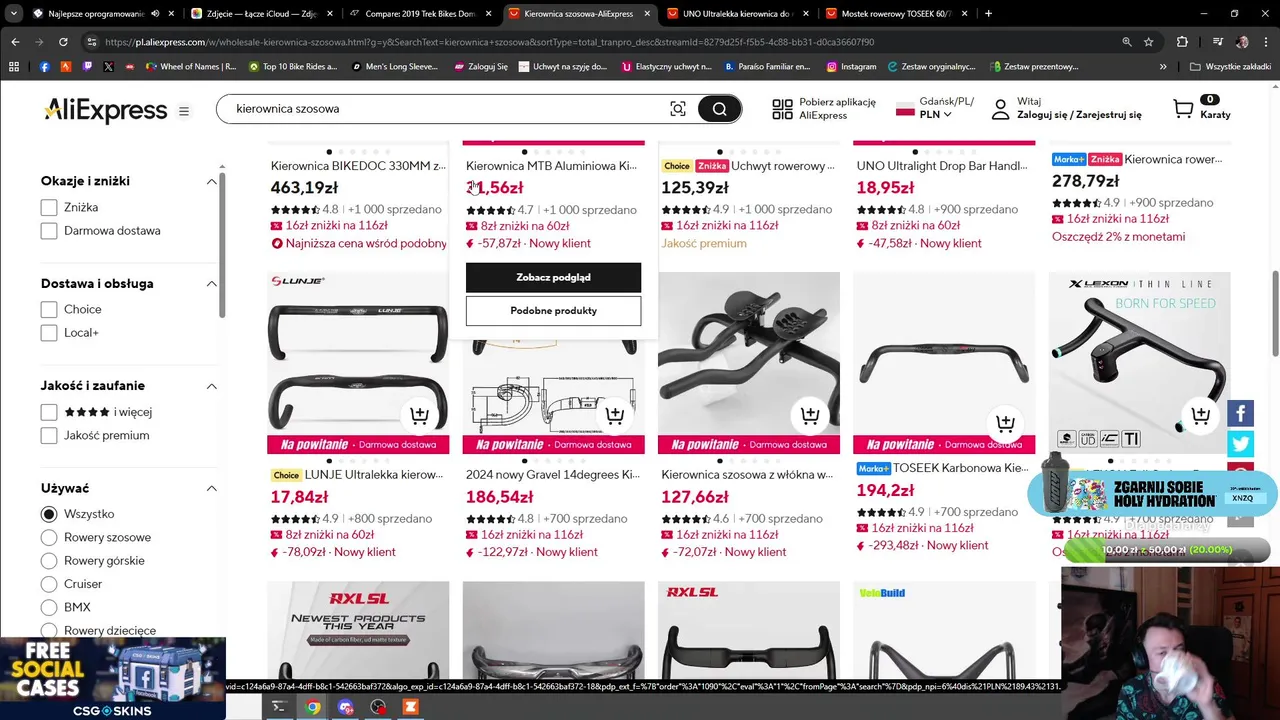
Task: Select the BMX radio option
Action: click(49, 607)
